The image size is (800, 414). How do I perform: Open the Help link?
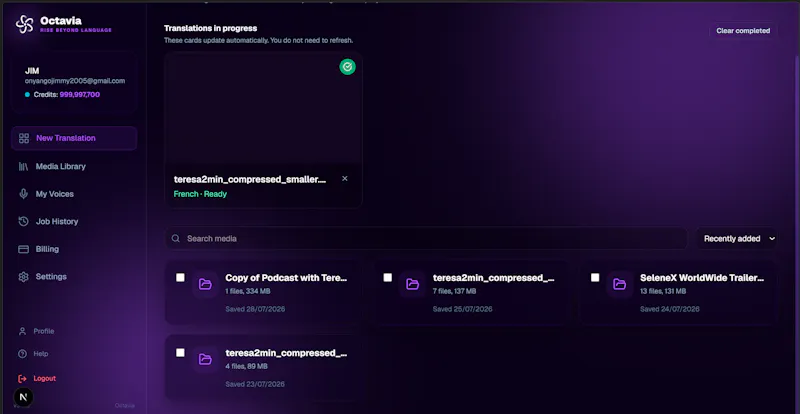click(41, 354)
